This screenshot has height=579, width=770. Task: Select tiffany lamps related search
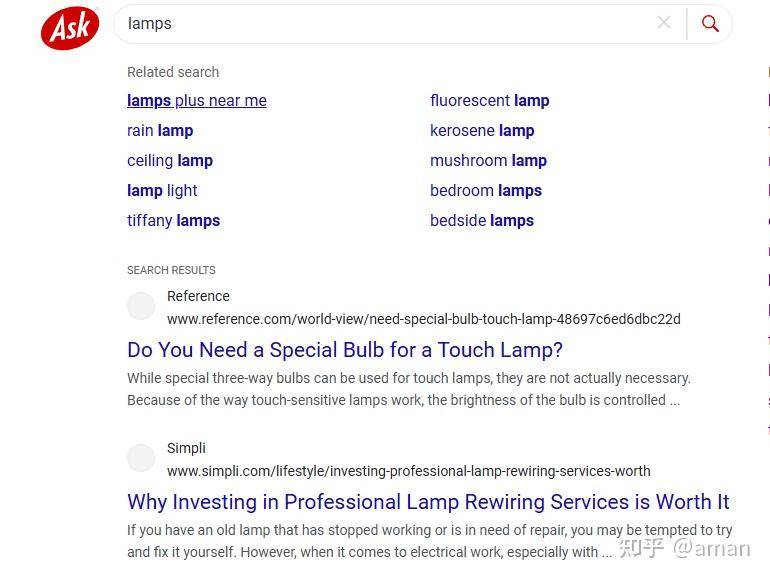click(x=173, y=221)
